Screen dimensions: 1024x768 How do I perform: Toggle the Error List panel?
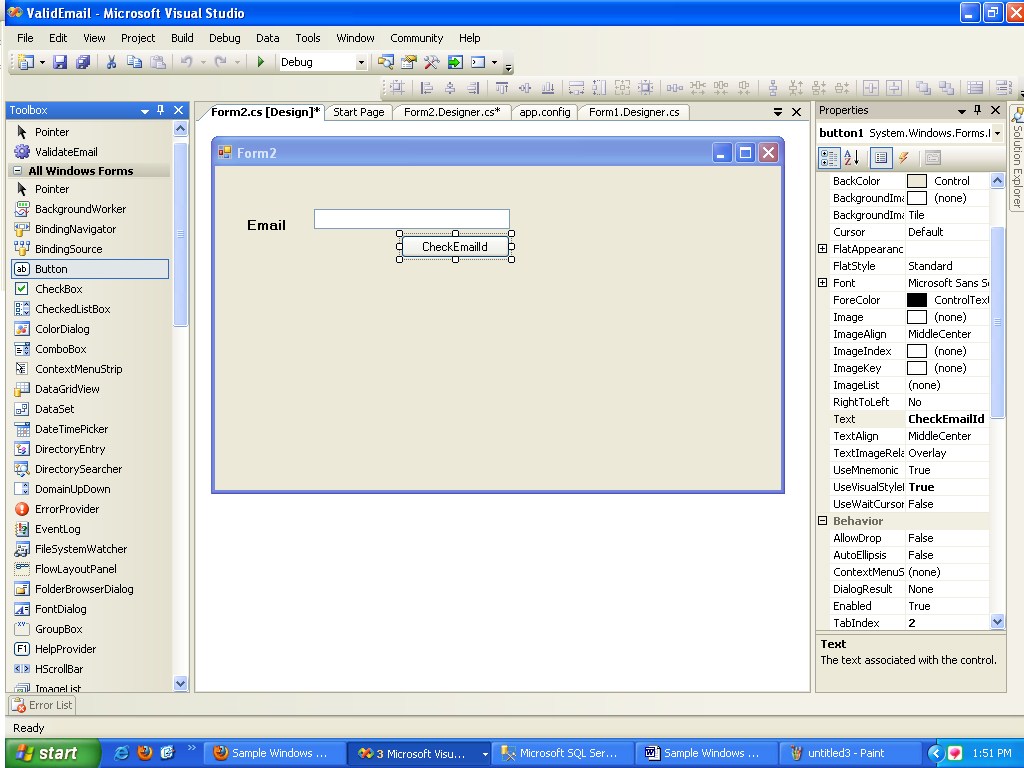tap(41, 705)
